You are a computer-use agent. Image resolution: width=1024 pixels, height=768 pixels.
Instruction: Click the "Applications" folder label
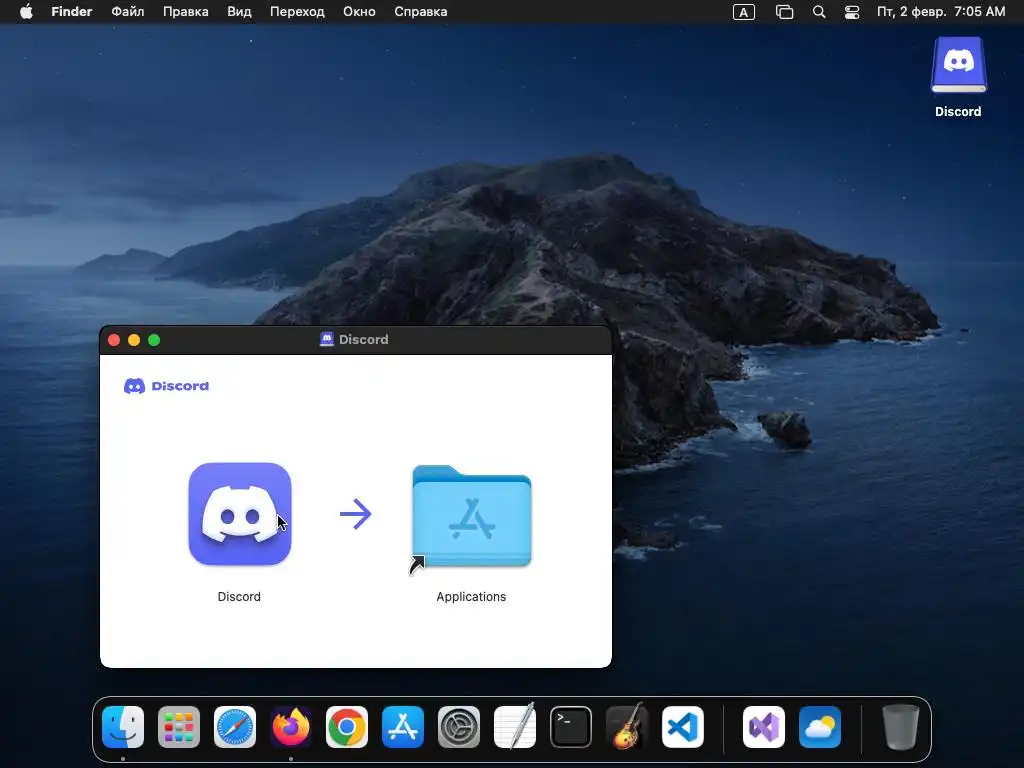471,596
